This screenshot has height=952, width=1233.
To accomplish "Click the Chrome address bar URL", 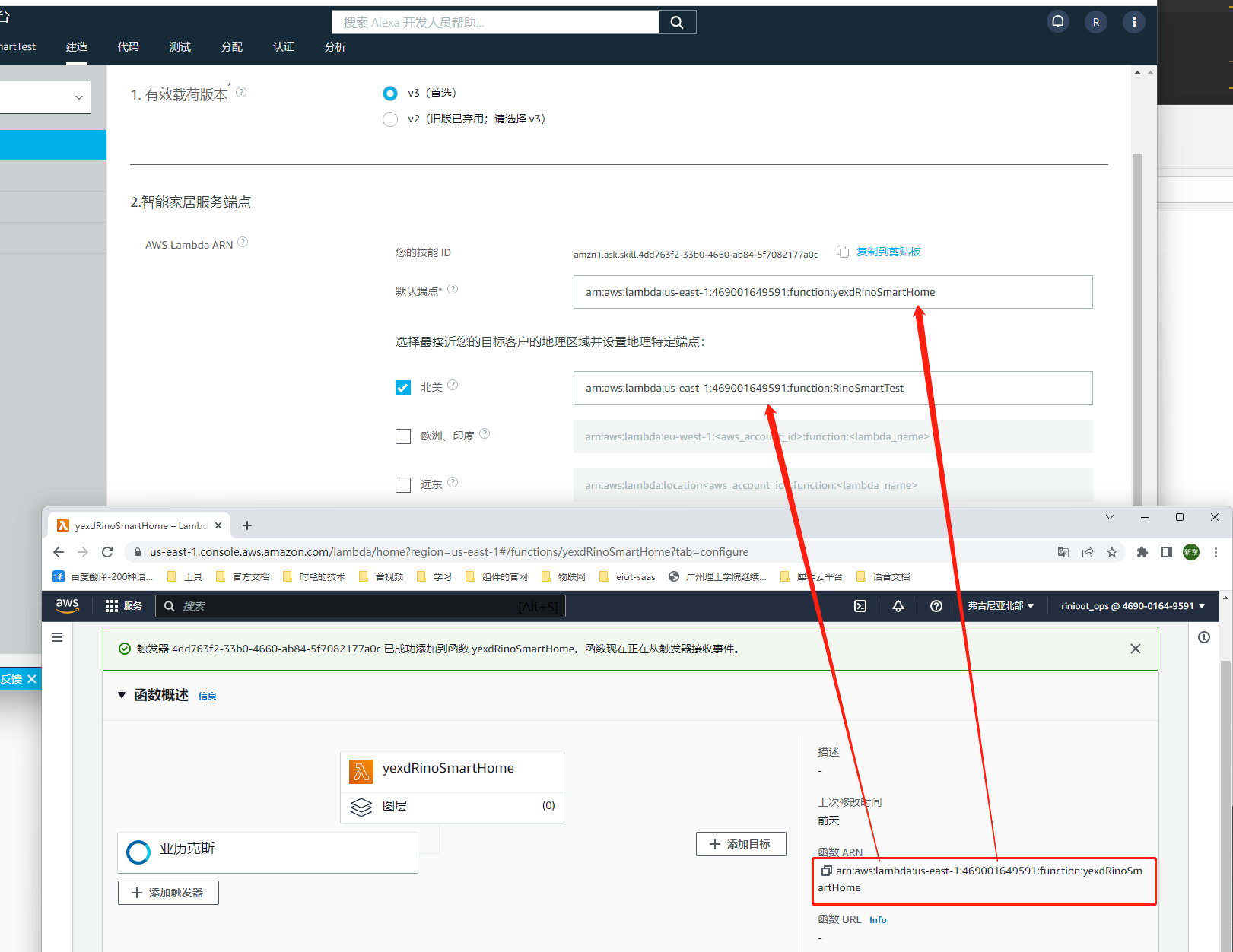I will click(449, 552).
